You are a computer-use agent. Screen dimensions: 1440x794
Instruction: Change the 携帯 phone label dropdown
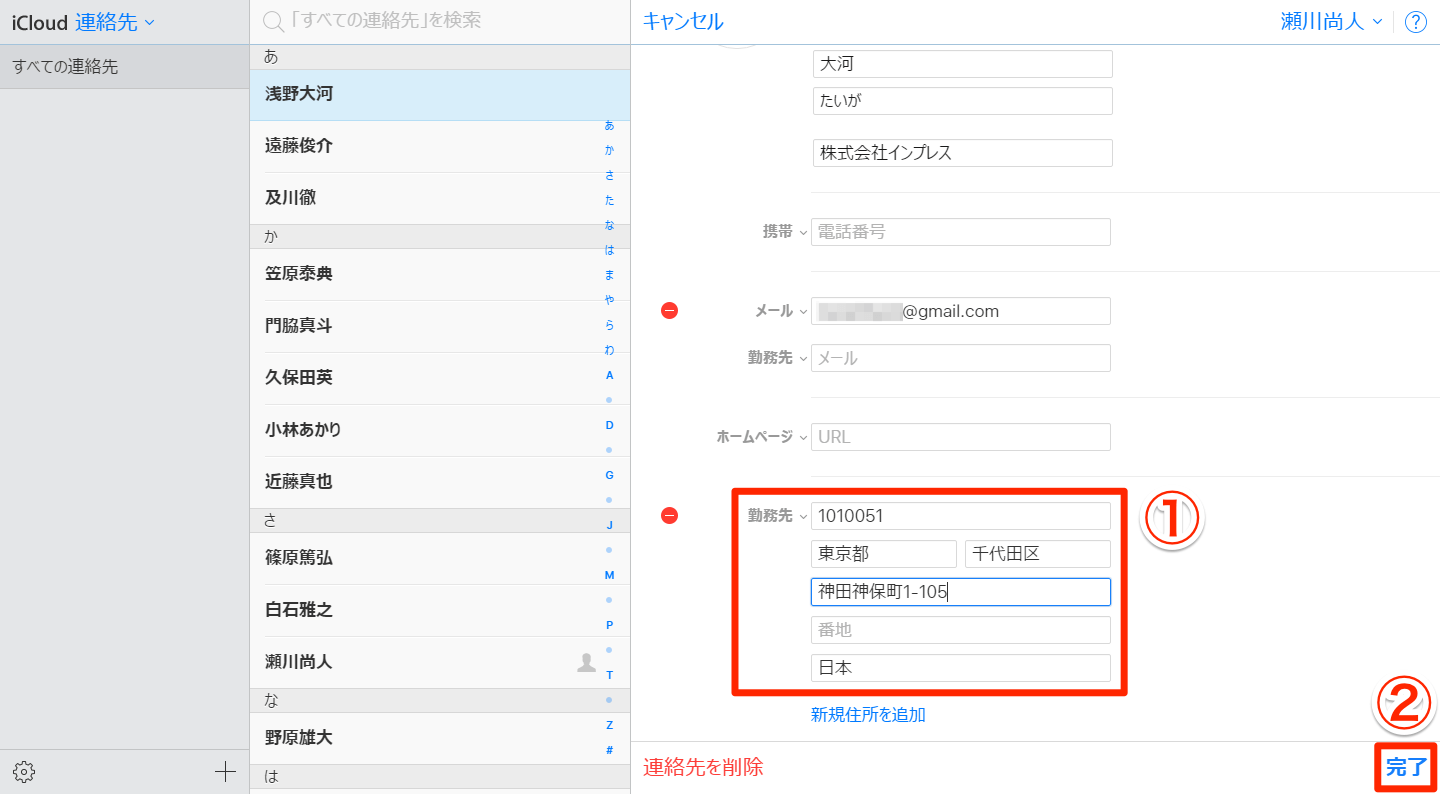pos(785,232)
